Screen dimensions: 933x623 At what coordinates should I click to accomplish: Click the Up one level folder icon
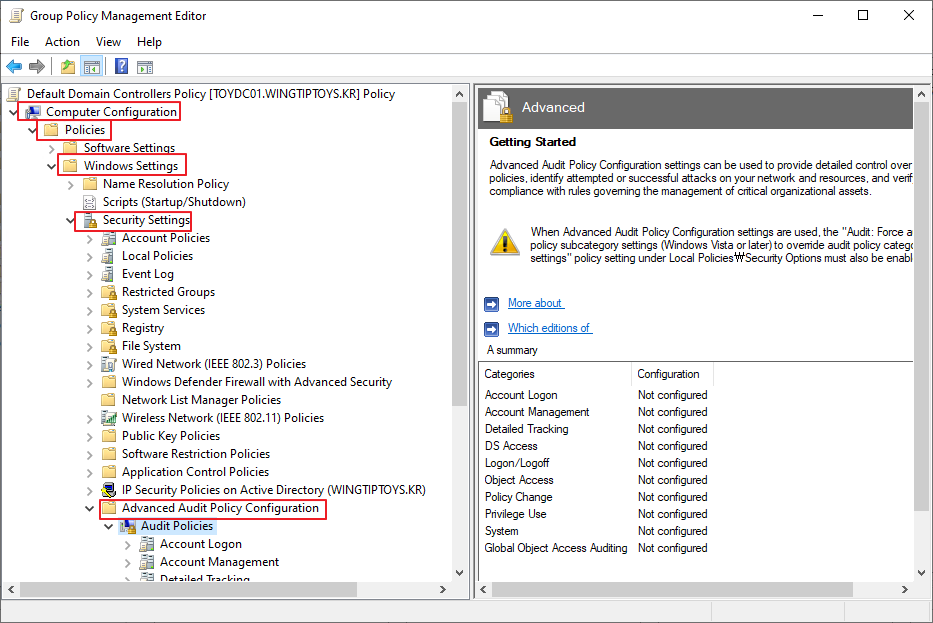tap(67, 66)
